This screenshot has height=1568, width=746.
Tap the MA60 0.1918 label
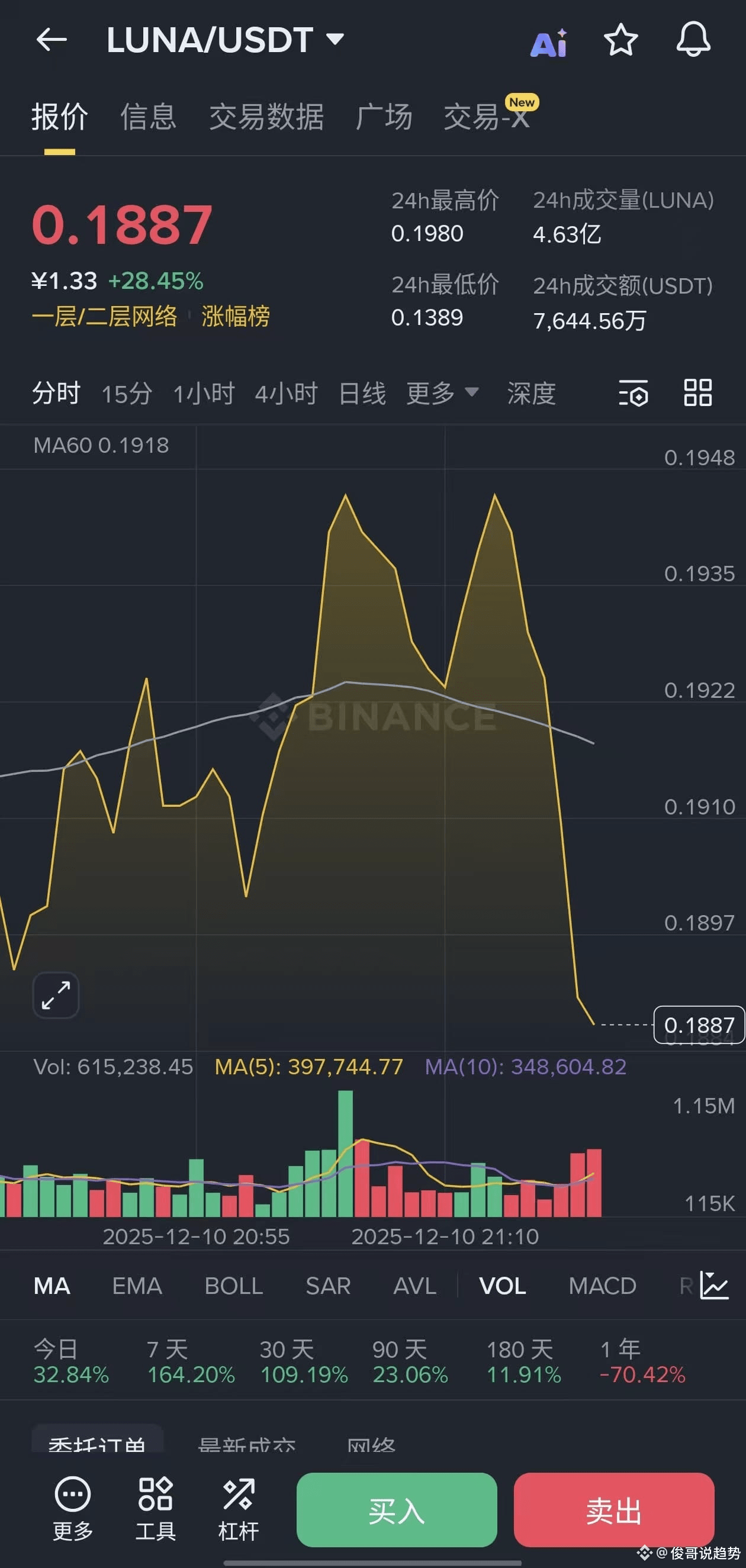101,445
